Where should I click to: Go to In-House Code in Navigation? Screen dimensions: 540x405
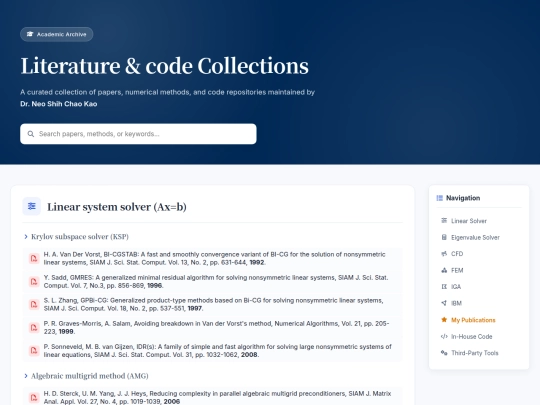479,336
